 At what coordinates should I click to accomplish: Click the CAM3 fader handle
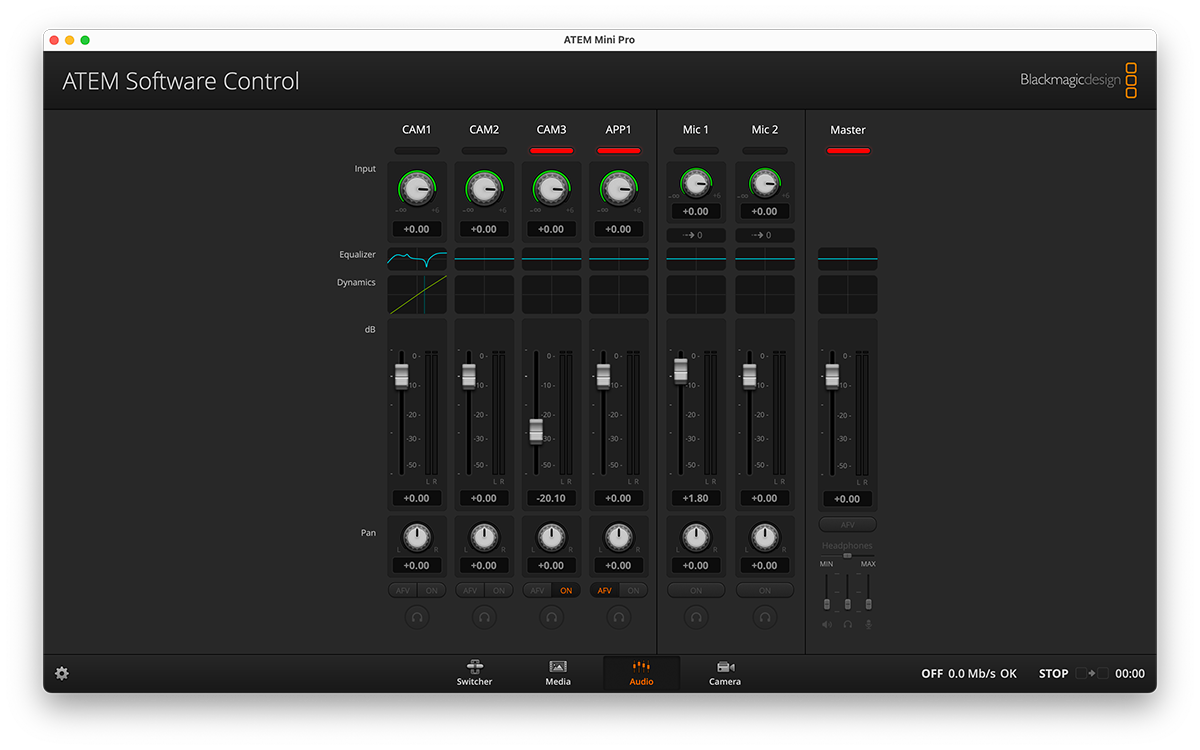[536, 431]
